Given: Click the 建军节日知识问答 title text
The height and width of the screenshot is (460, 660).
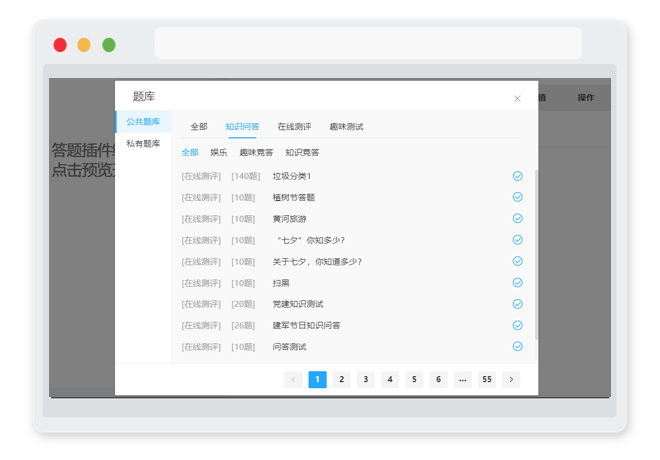Looking at the screenshot, I should (x=306, y=325).
